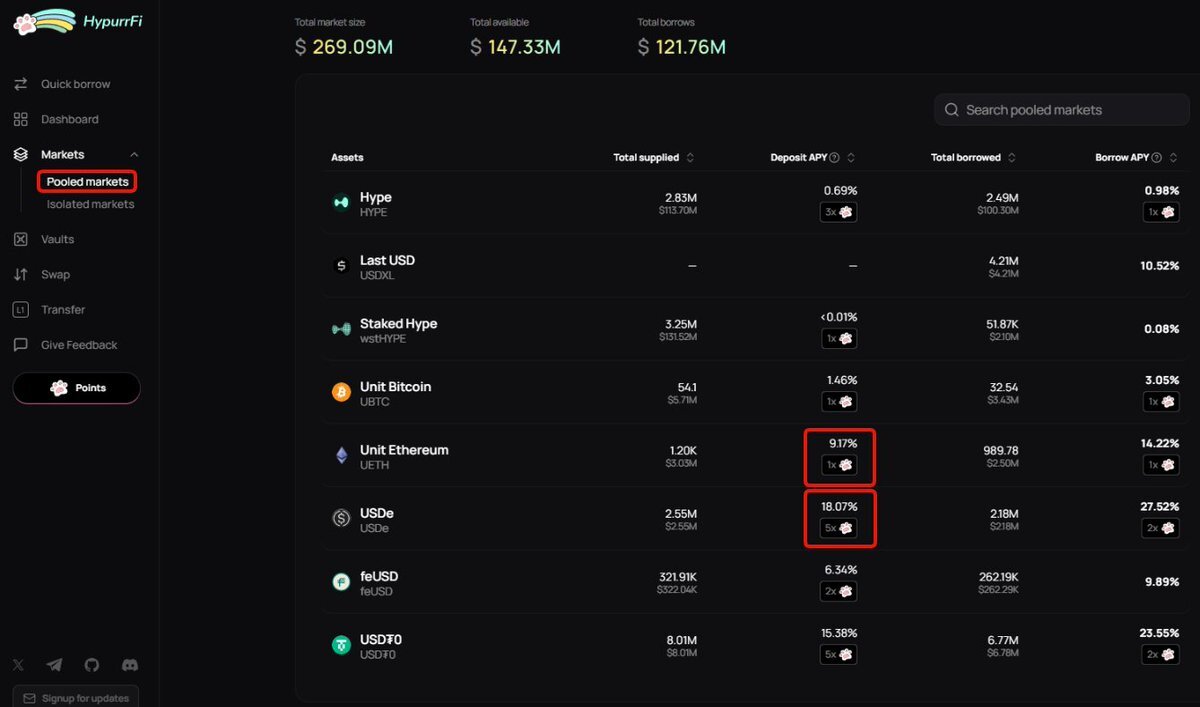Image resolution: width=1200 pixels, height=707 pixels.
Task: Click Hype deposit 3x points badge
Action: coord(839,212)
